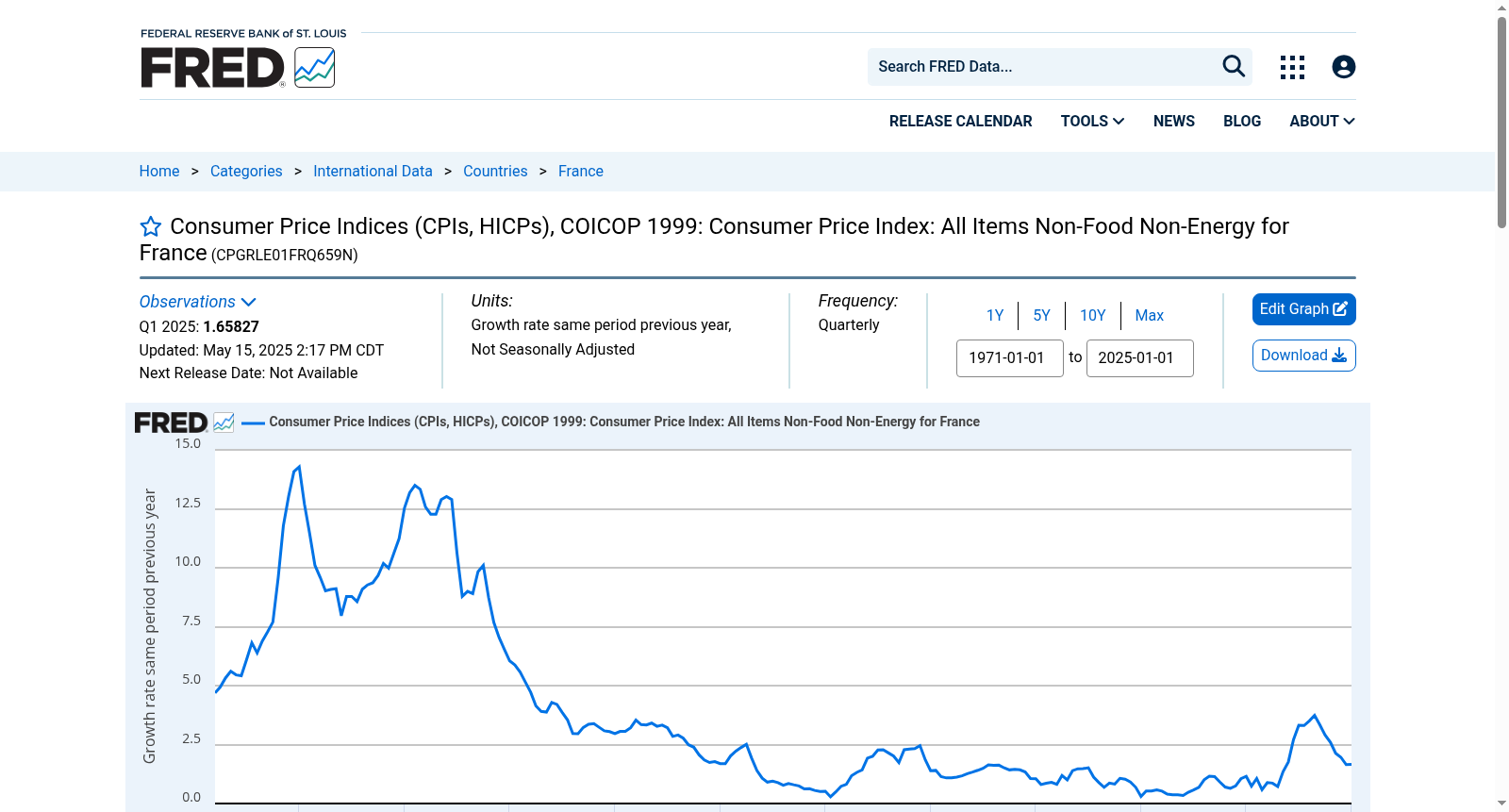Click the FRED chart logo in graph

(184, 423)
